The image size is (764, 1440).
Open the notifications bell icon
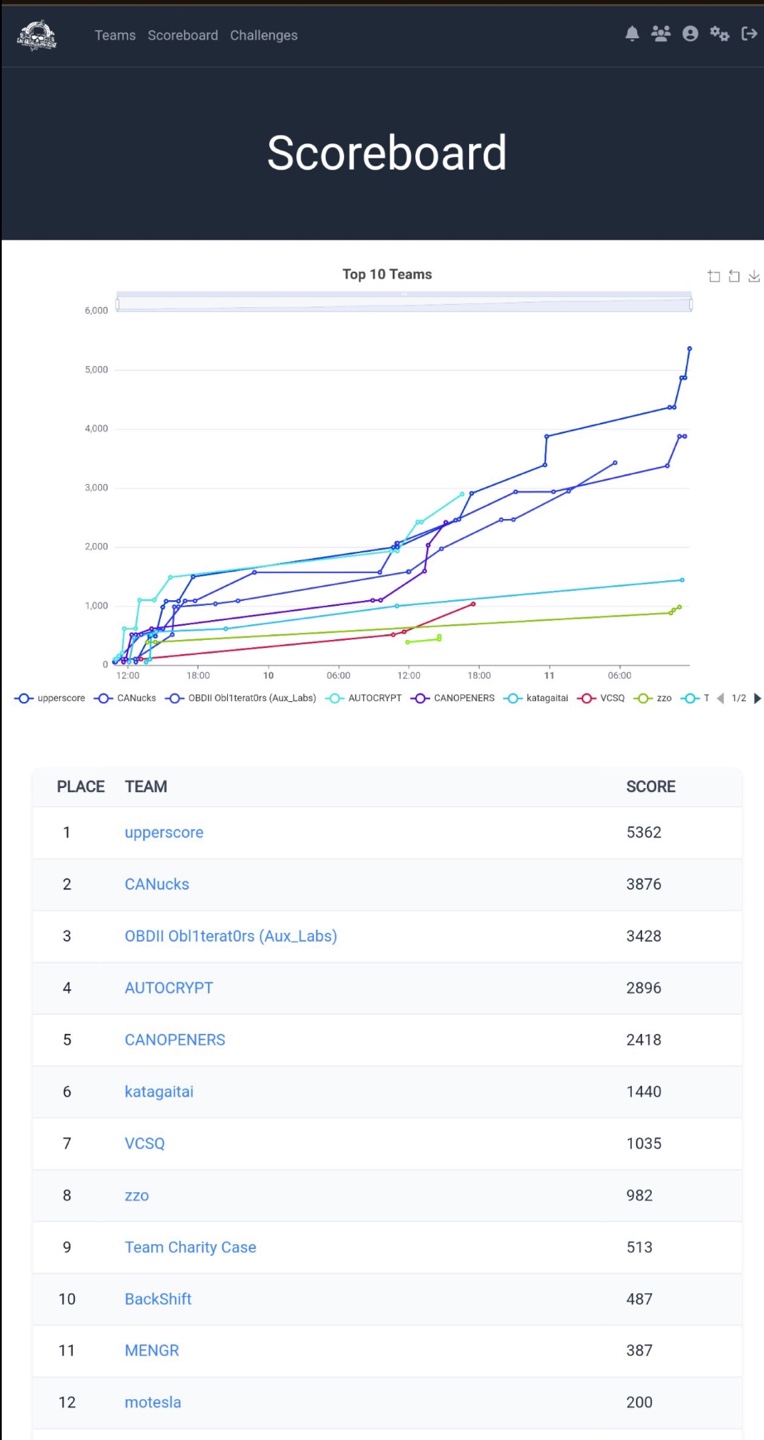(632, 34)
